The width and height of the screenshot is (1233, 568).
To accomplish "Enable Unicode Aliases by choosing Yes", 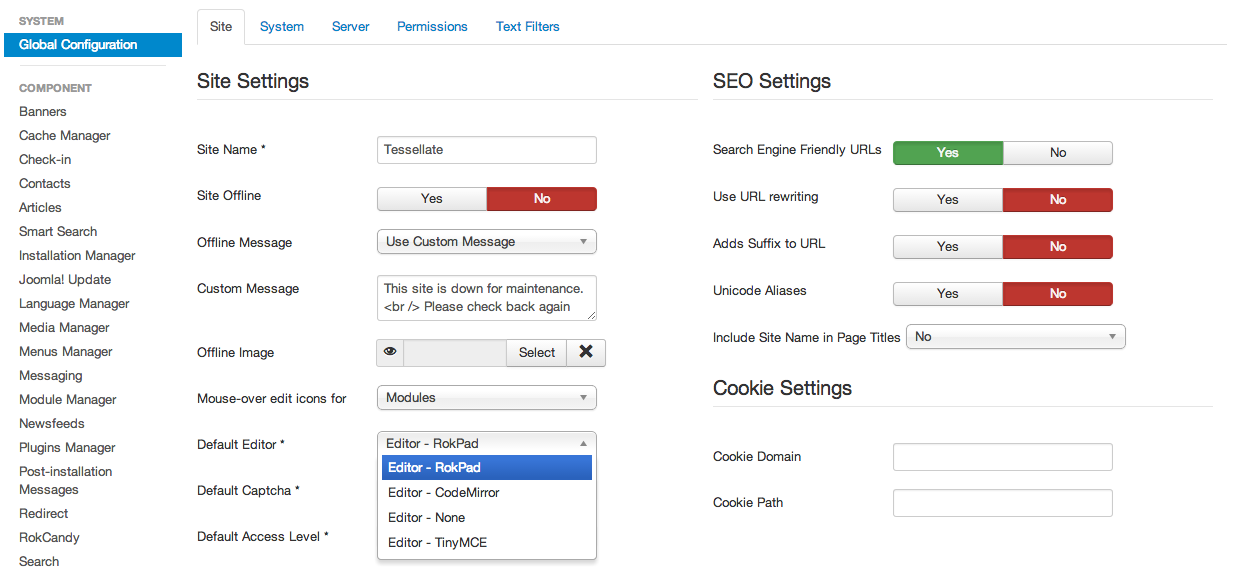I will [x=947, y=294].
